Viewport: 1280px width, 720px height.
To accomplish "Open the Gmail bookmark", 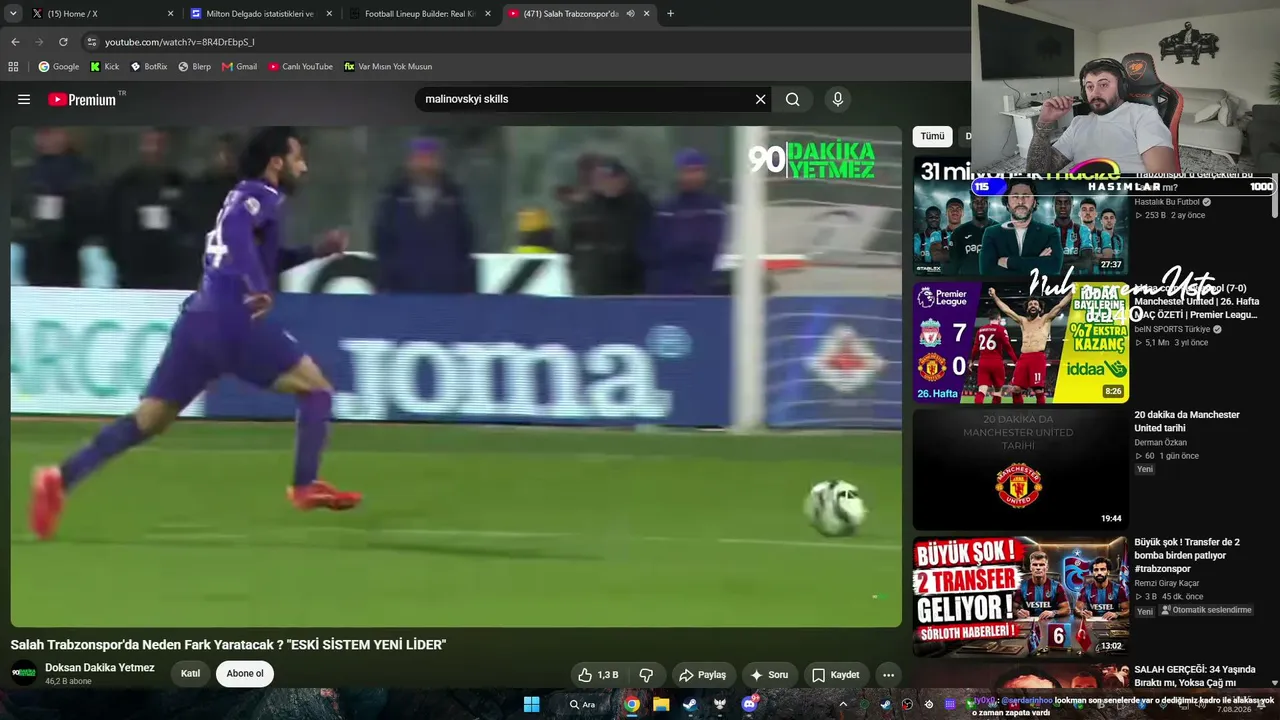I will [240, 67].
